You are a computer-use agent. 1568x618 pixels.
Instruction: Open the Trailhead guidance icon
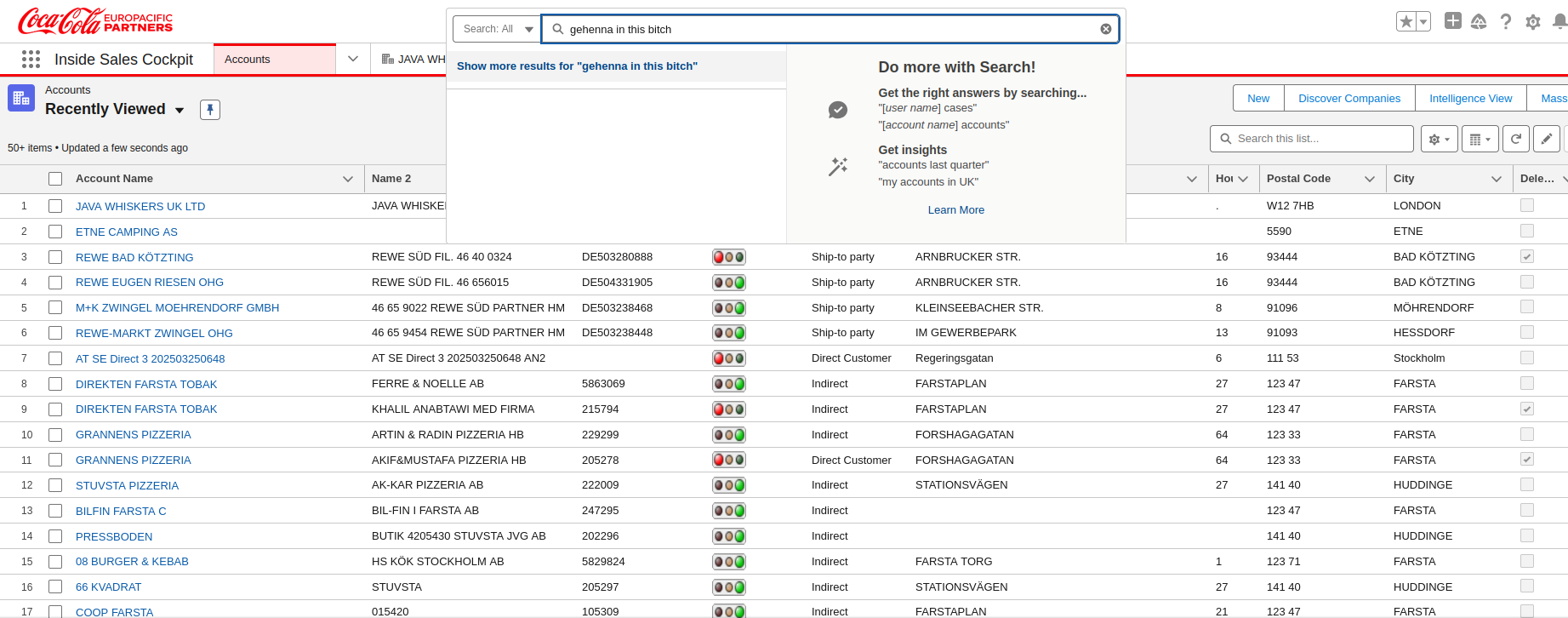(x=1479, y=21)
